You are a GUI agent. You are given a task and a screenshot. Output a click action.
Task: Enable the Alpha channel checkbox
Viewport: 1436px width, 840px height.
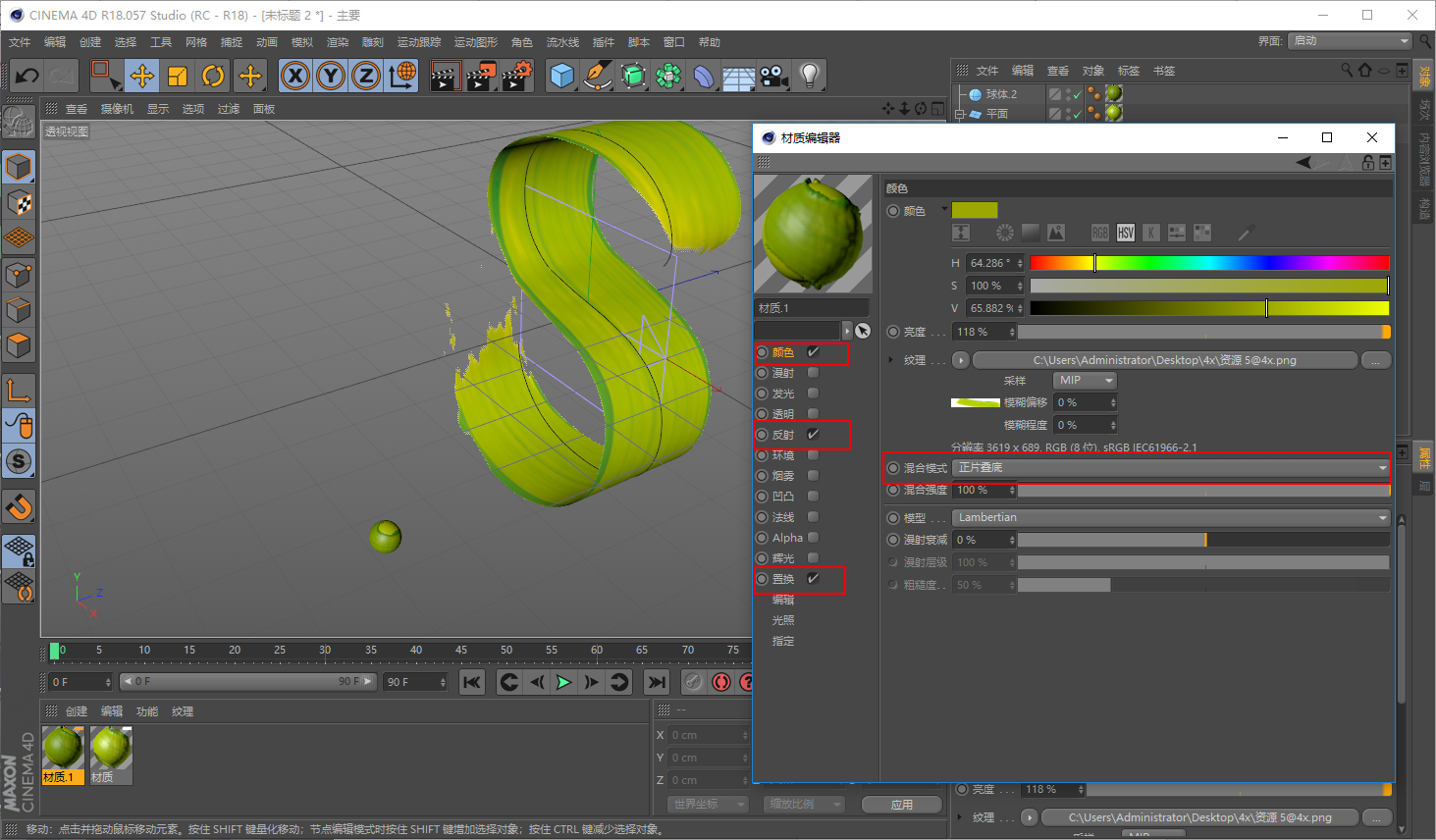point(813,538)
